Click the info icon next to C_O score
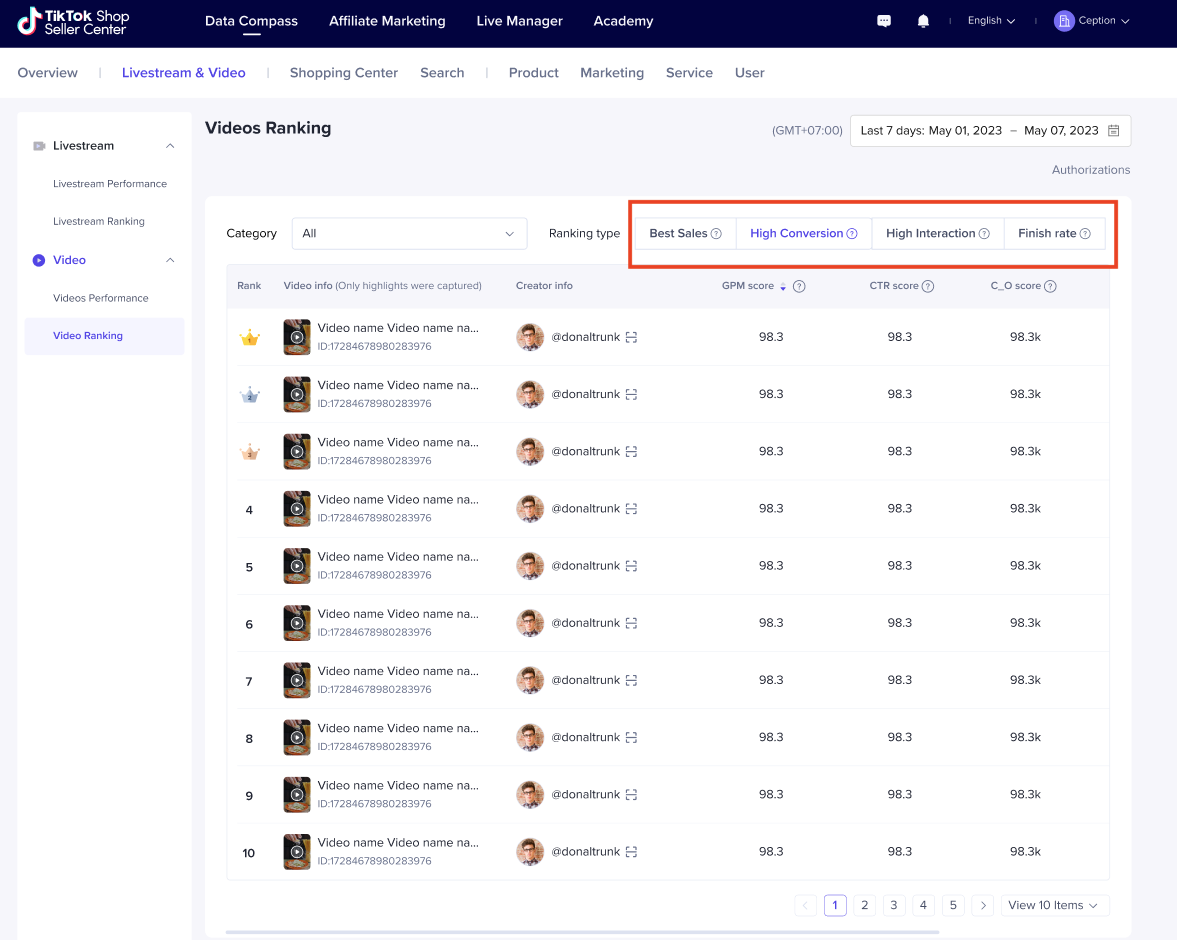The width and height of the screenshot is (1177, 940). (x=1050, y=286)
